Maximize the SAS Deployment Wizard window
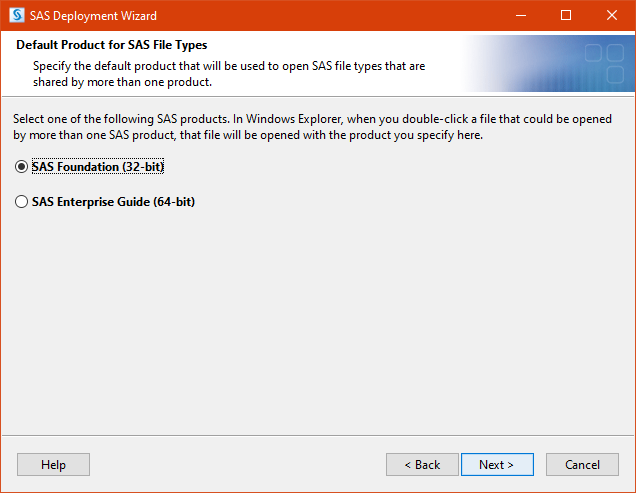This screenshot has width=636, height=493. (566, 15)
